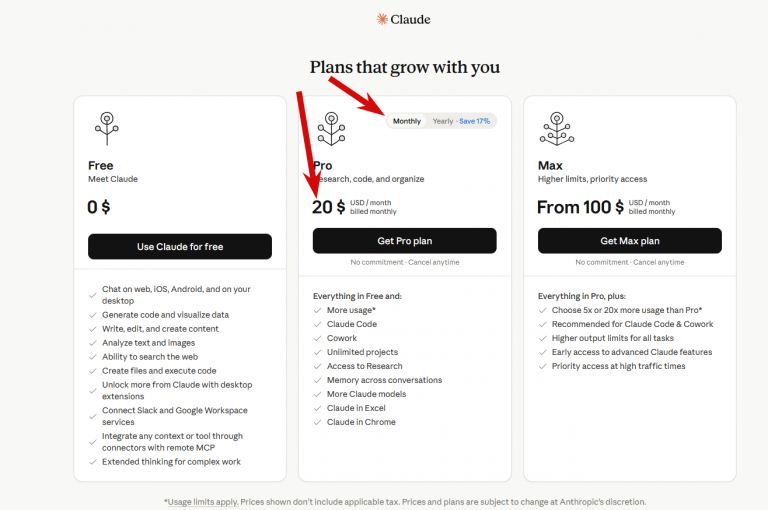The width and height of the screenshot is (768, 510).
Task: Click 'Meet Claude' subtitle
Action: click(x=113, y=179)
